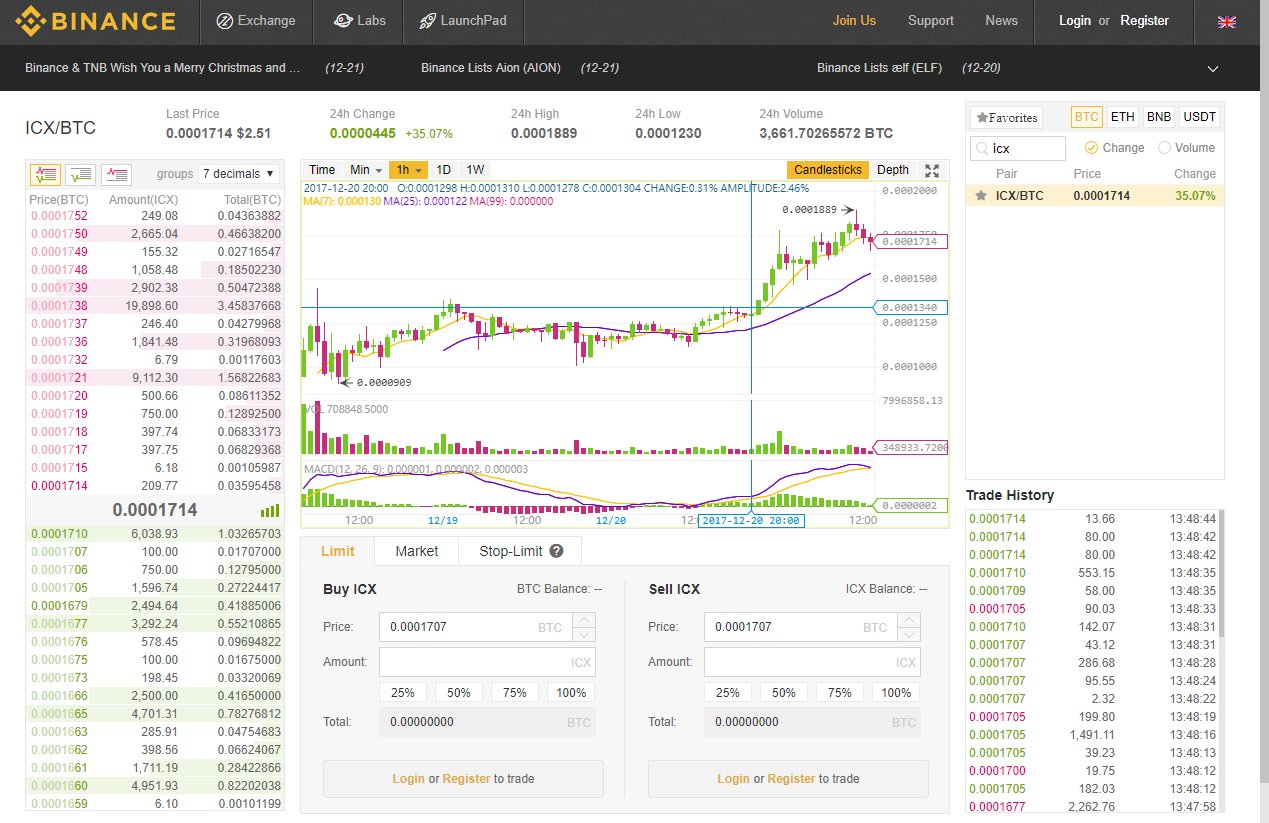Set Buy ICX amount to 75%

click(515, 693)
